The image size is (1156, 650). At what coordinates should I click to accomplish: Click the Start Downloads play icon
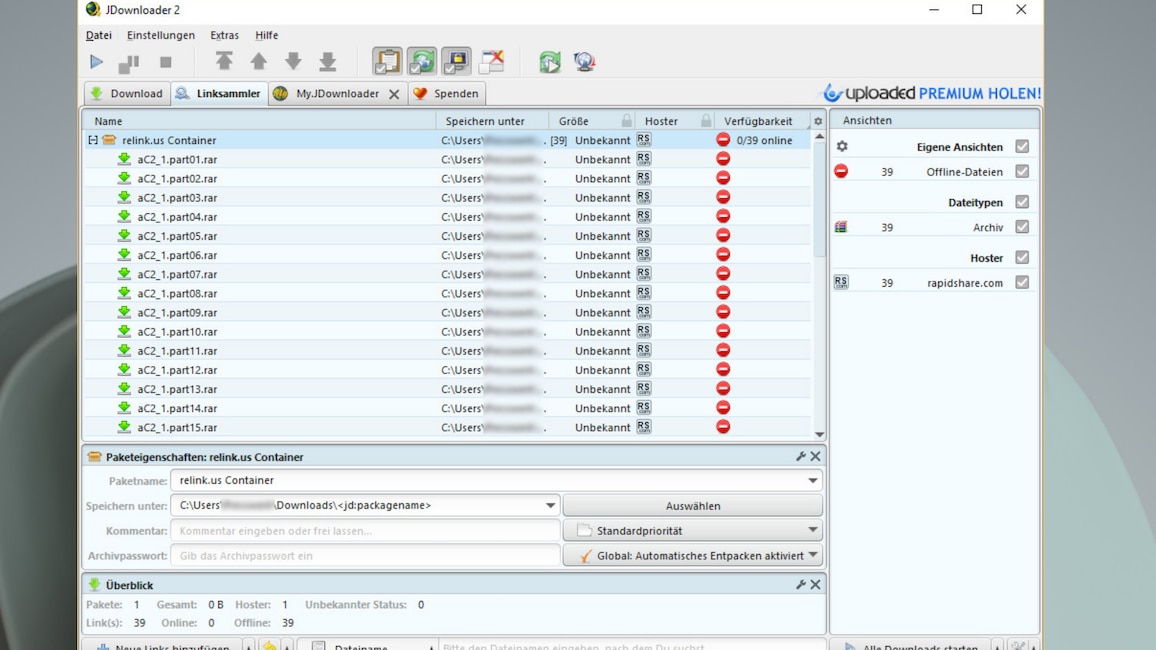click(96, 62)
